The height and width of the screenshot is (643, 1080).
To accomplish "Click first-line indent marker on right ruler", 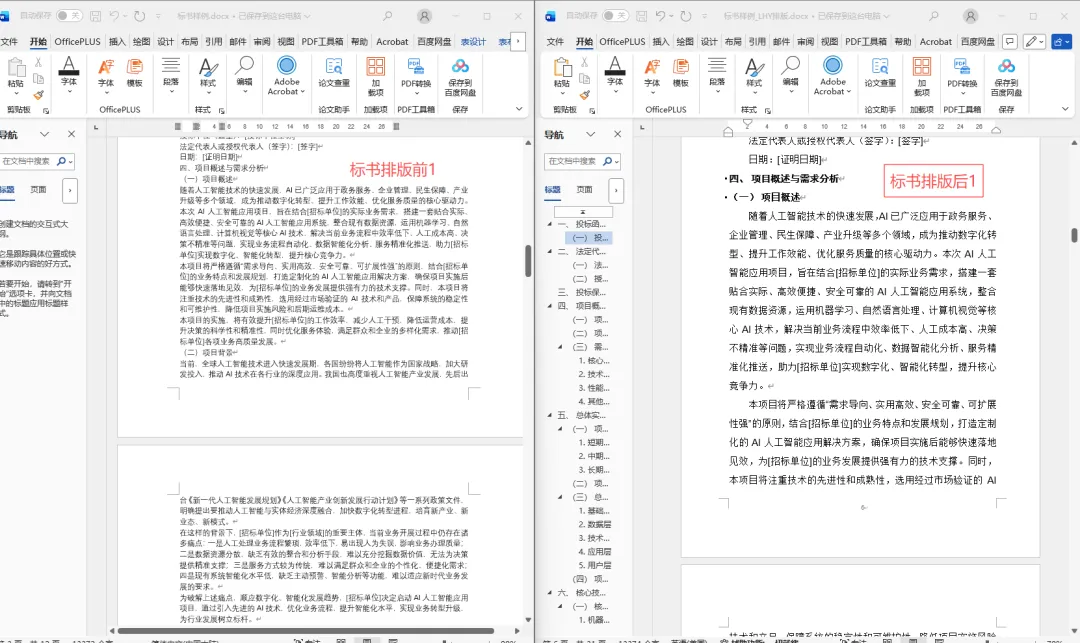I will (747, 123).
